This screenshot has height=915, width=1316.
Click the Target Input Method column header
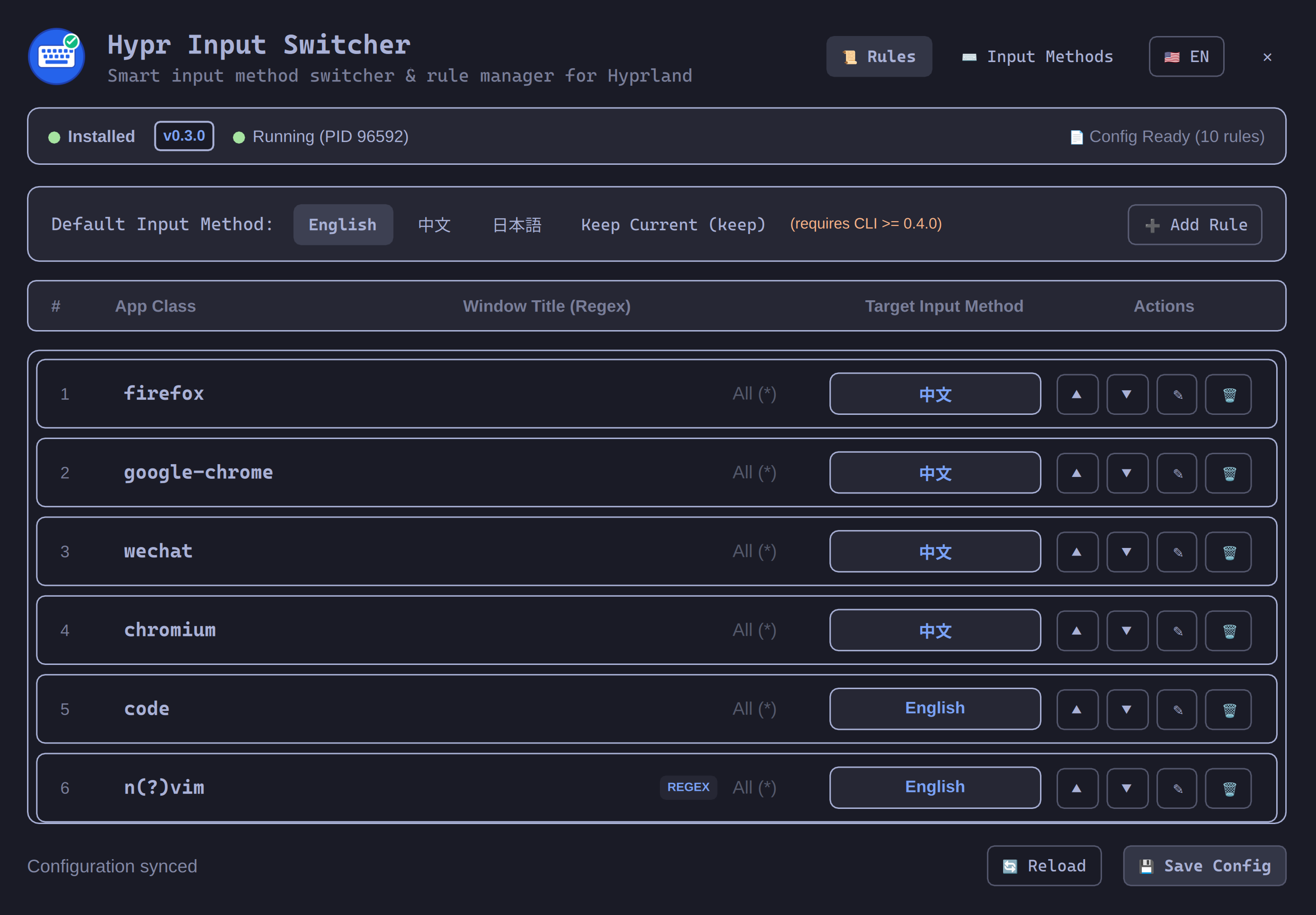[x=943, y=306]
